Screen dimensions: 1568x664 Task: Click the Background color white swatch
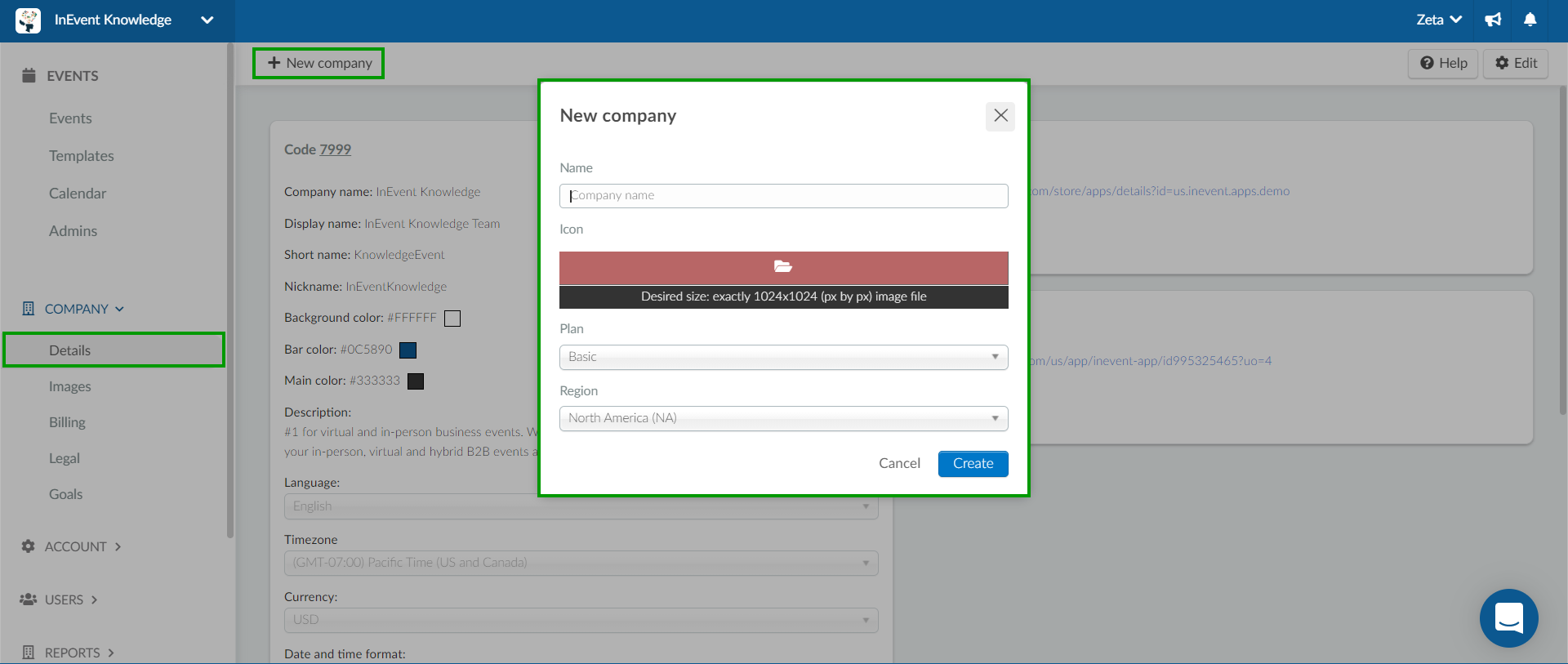tap(452, 319)
